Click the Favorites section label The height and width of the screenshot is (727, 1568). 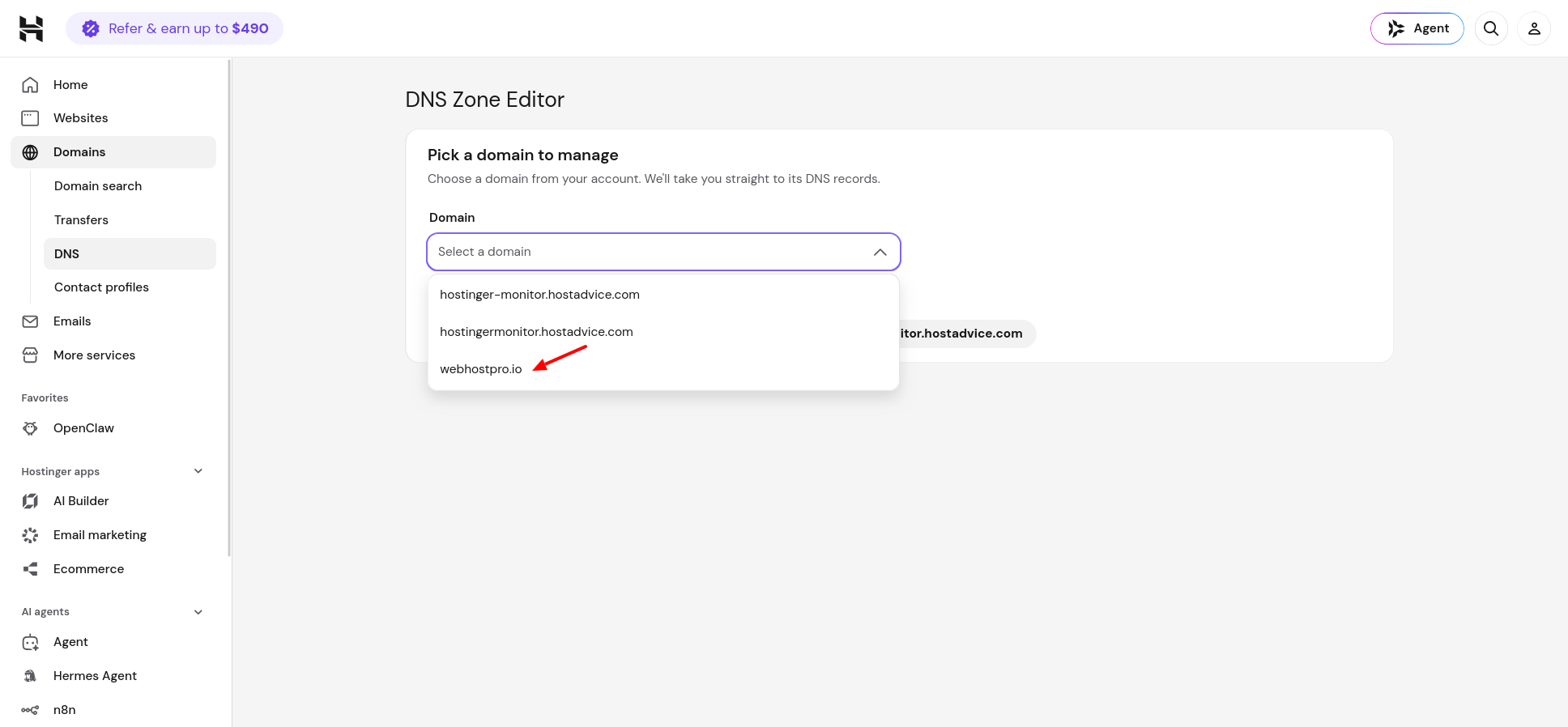[x=45, y=398]
